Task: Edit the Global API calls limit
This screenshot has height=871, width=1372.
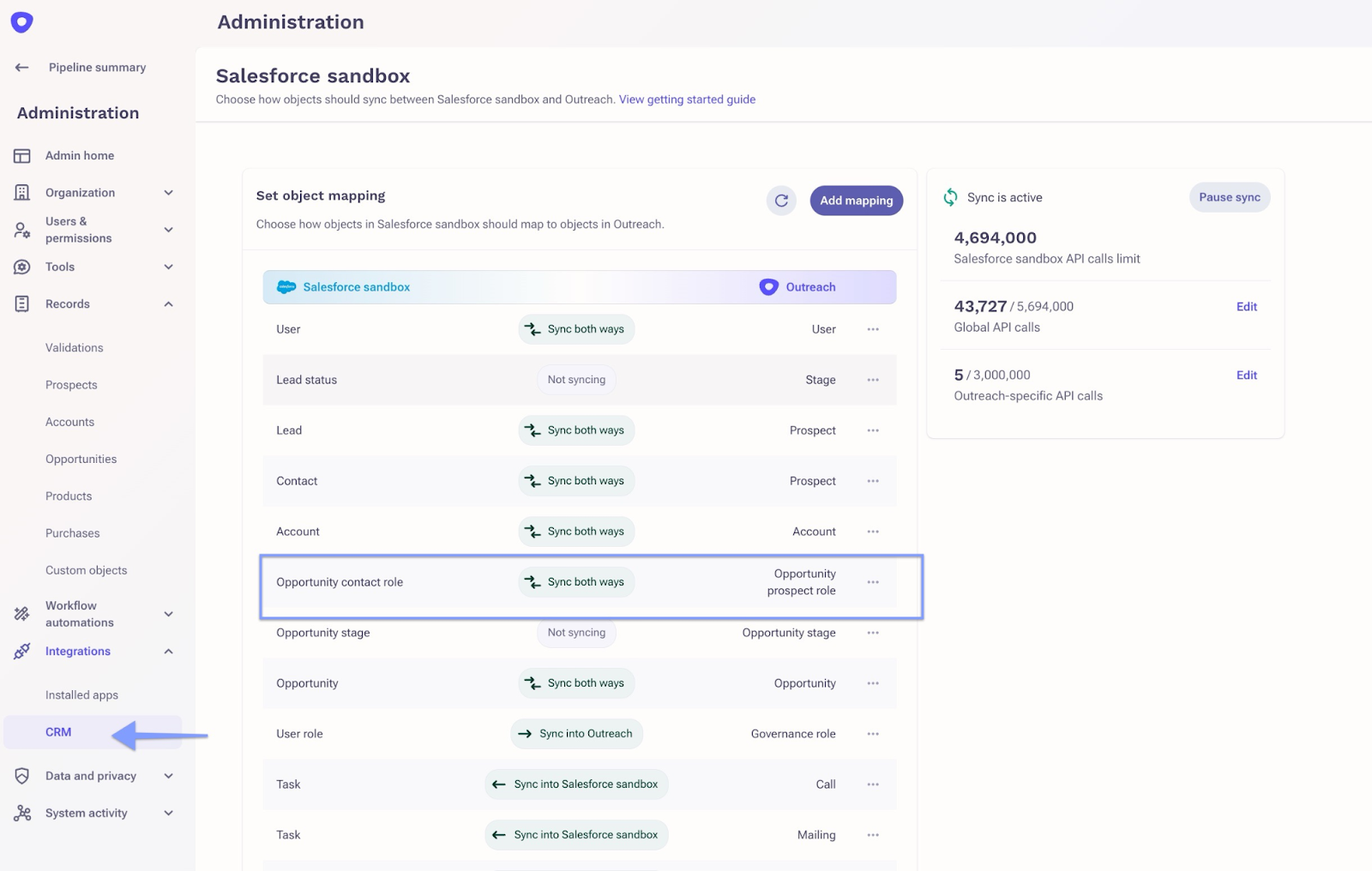Action: click(1247, 307)
